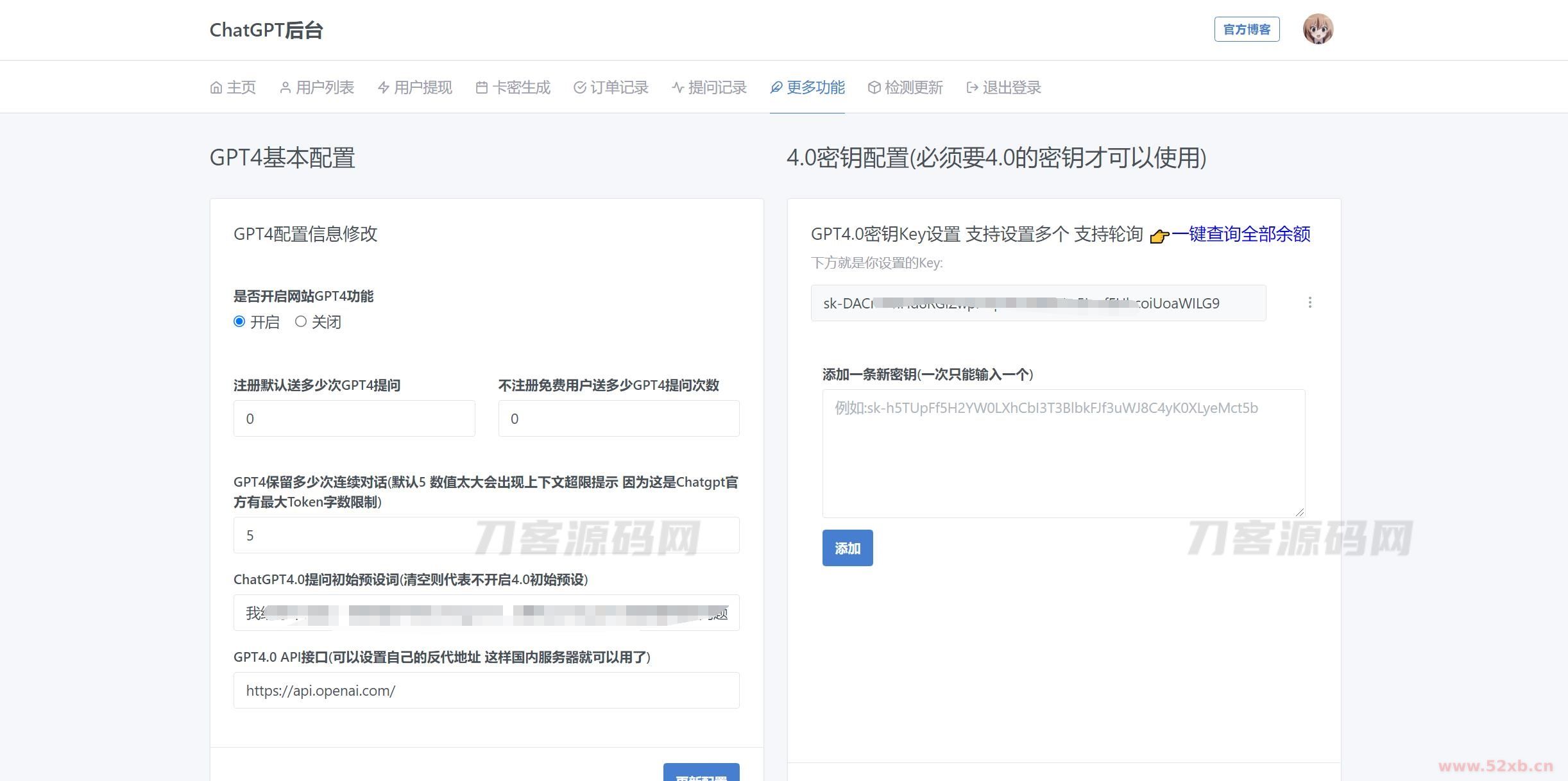Open the 一键查询全部余额 link

tap(1241, 234)
